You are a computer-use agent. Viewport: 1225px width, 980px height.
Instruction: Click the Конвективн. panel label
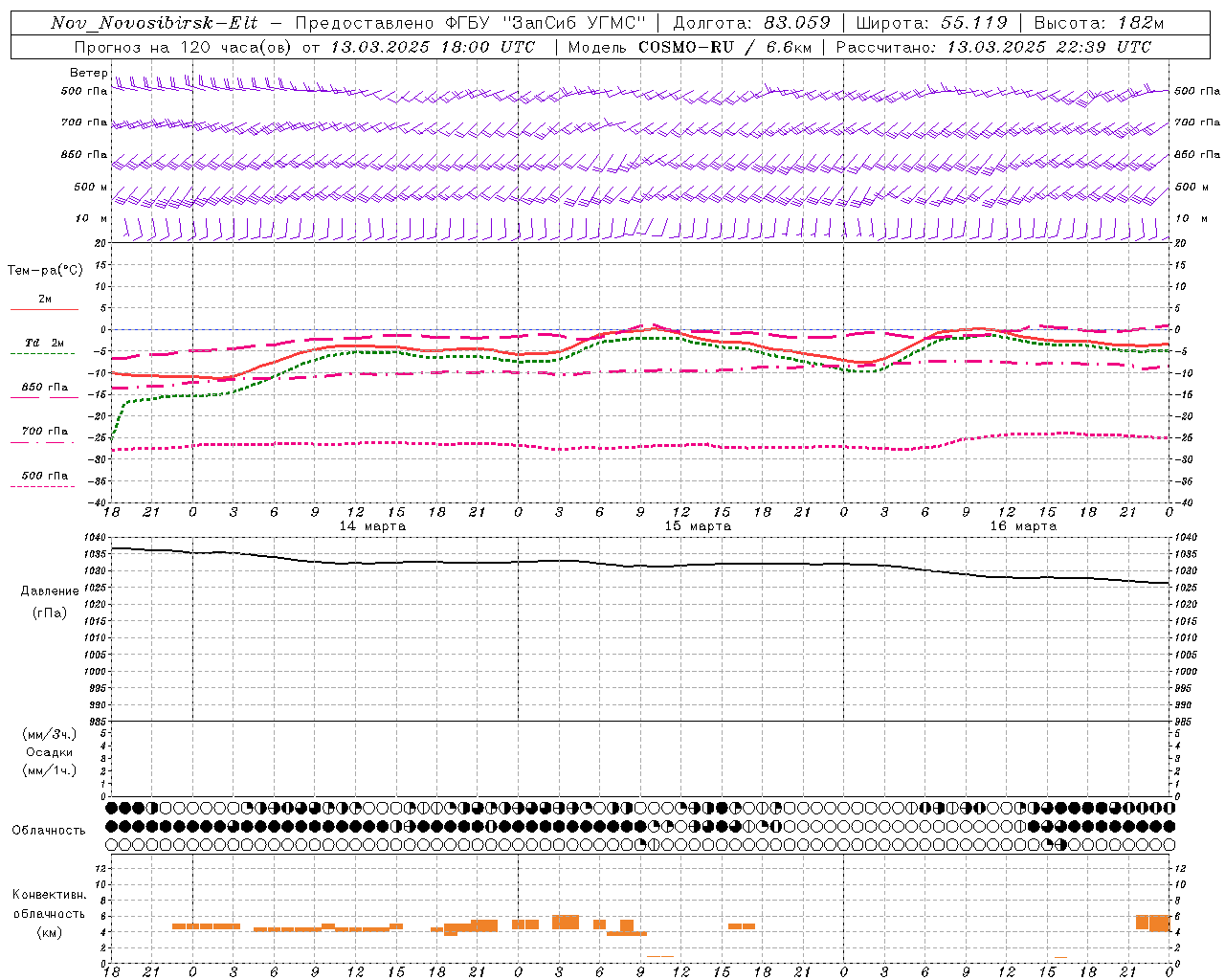[49, 895]
